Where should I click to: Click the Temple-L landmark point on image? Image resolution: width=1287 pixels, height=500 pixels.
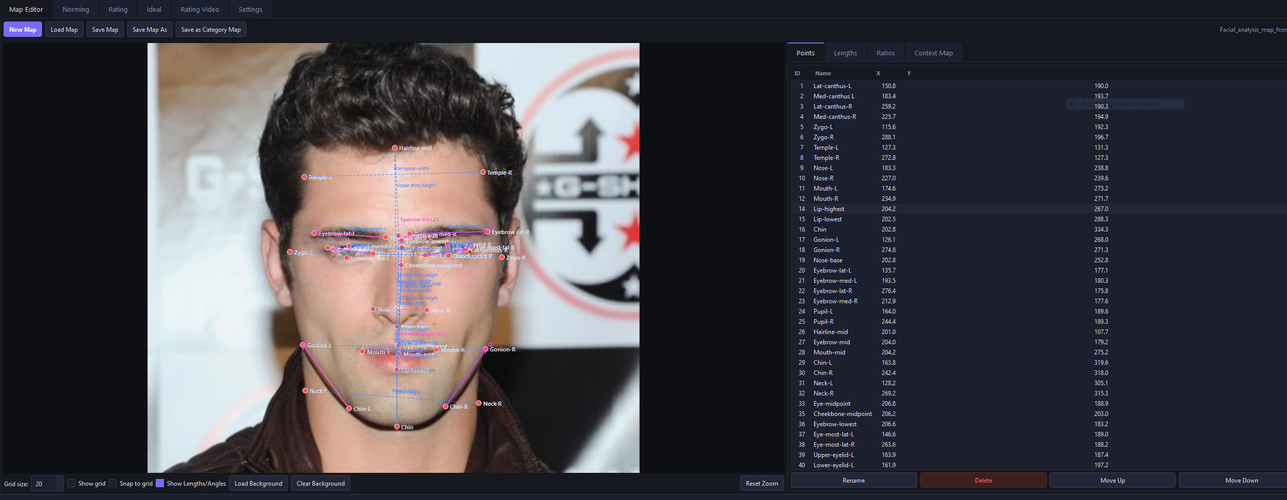pos(304,177)
